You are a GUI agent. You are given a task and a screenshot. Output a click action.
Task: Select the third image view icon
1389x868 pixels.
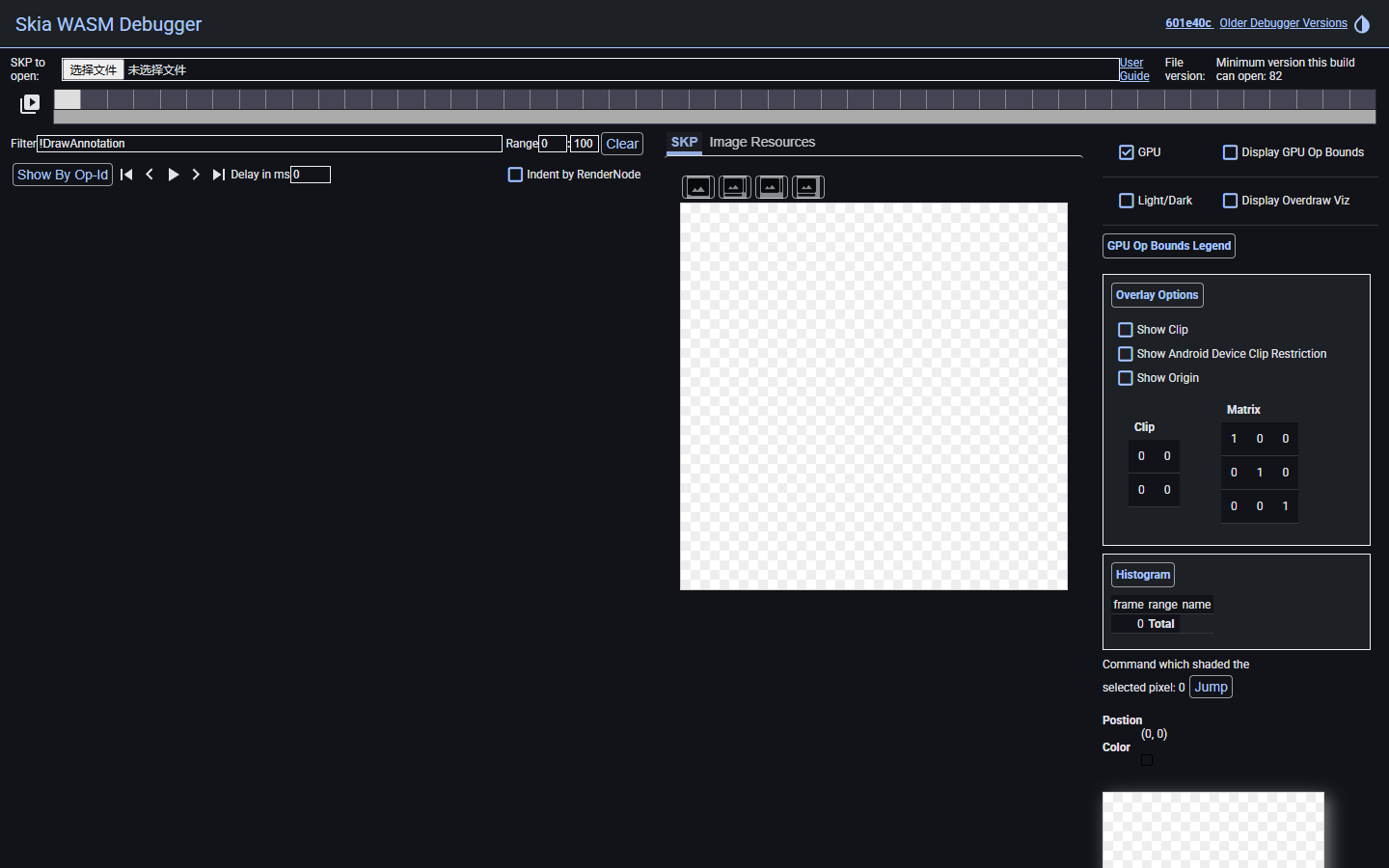pyautogui.click(x=772, y=187)
